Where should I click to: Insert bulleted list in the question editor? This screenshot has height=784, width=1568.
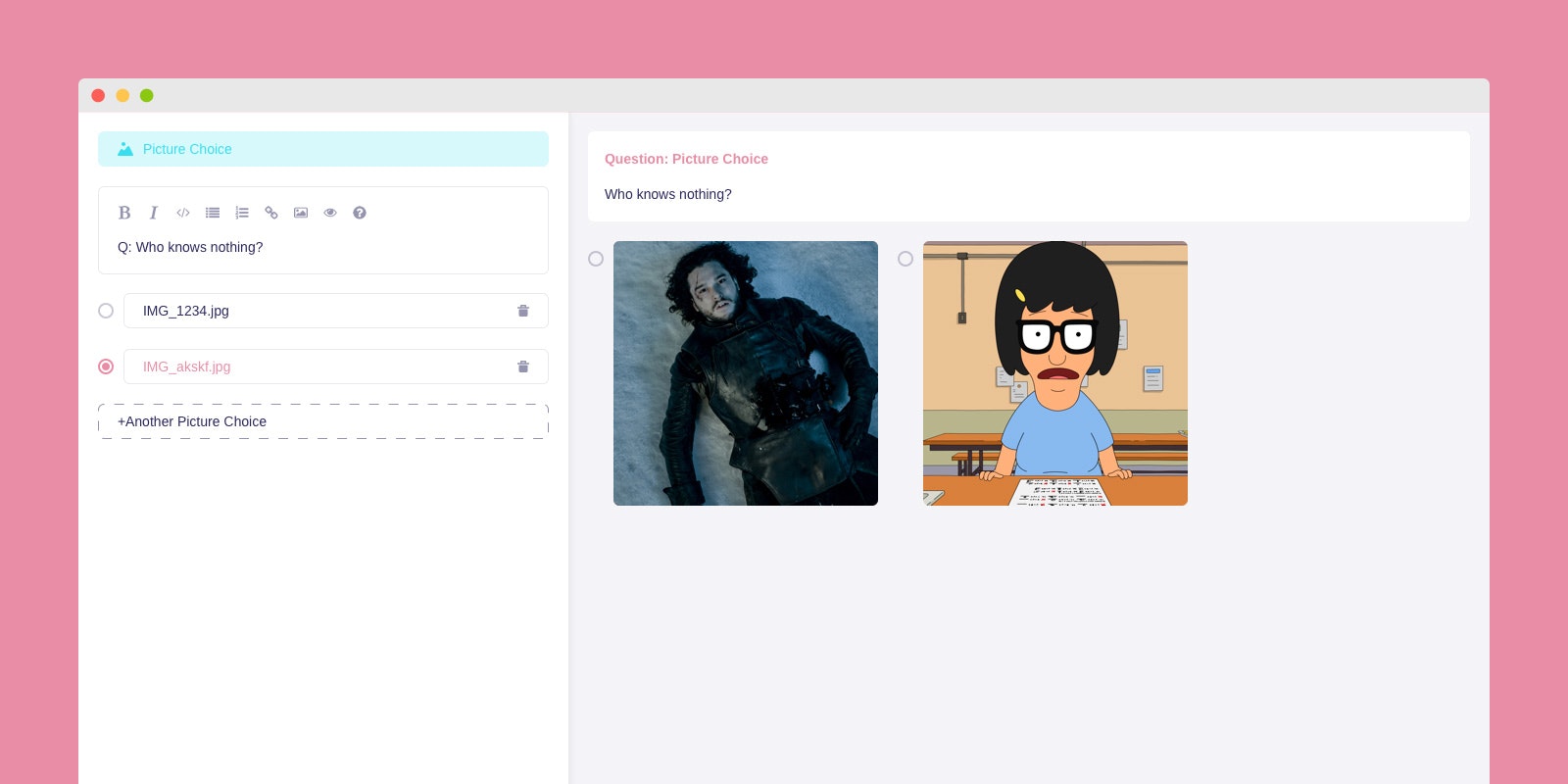[213, 213]
